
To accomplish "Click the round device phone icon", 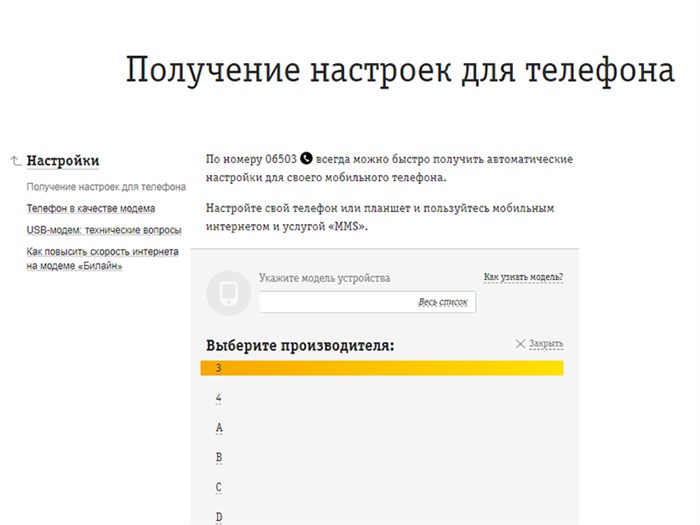I will 229,293.
